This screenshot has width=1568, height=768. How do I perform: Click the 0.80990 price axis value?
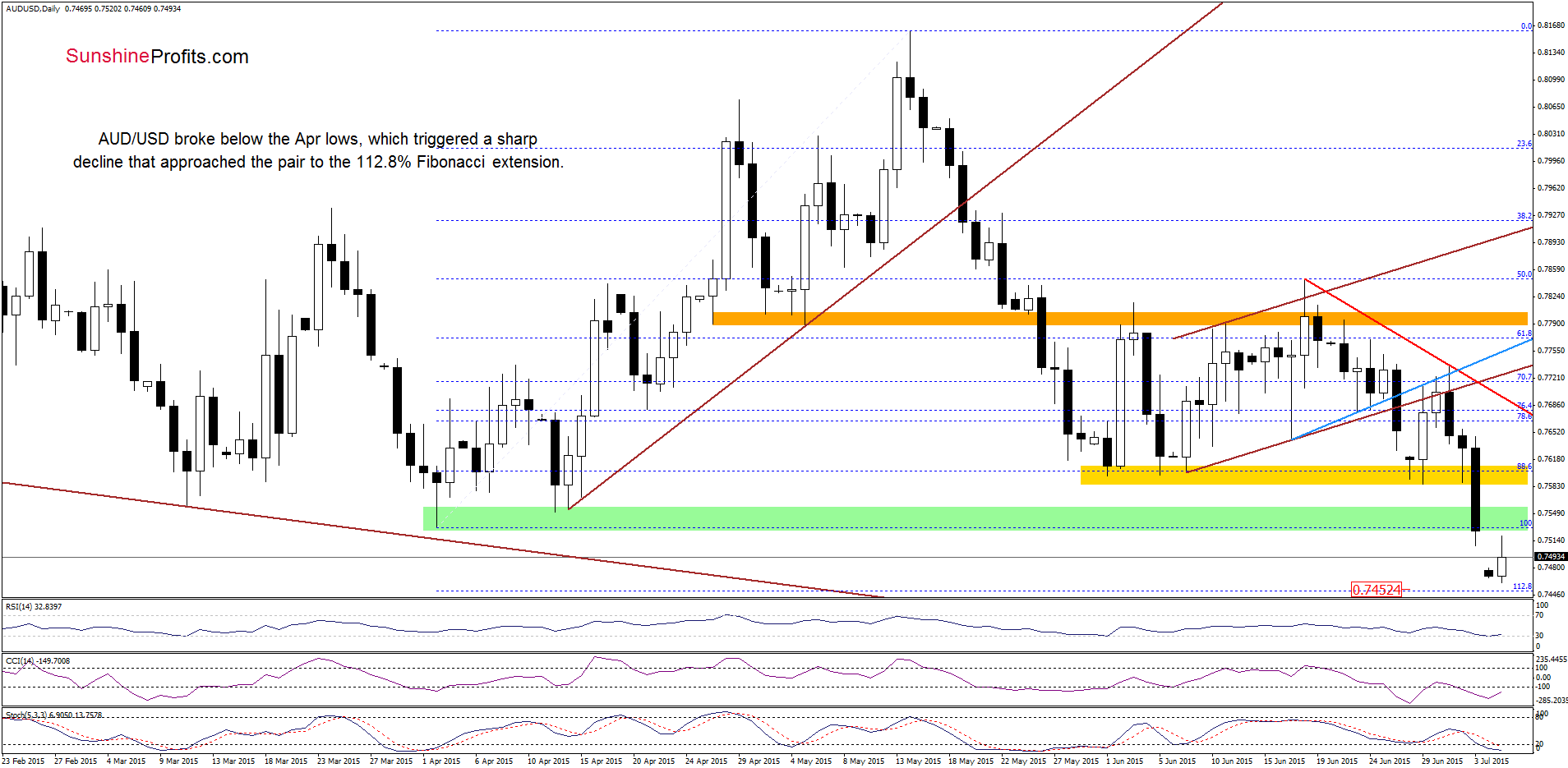click(x=1551, y=80)
